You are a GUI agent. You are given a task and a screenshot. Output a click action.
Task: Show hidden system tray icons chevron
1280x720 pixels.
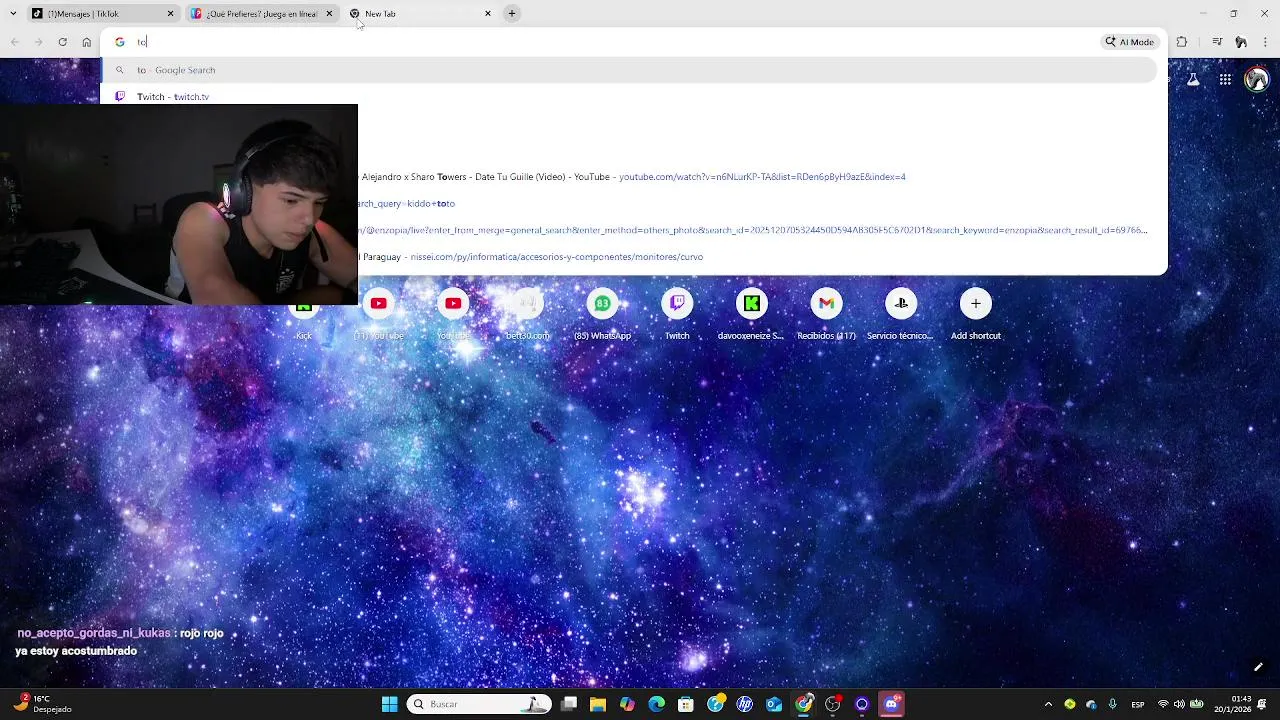[x=1048, y=704]
